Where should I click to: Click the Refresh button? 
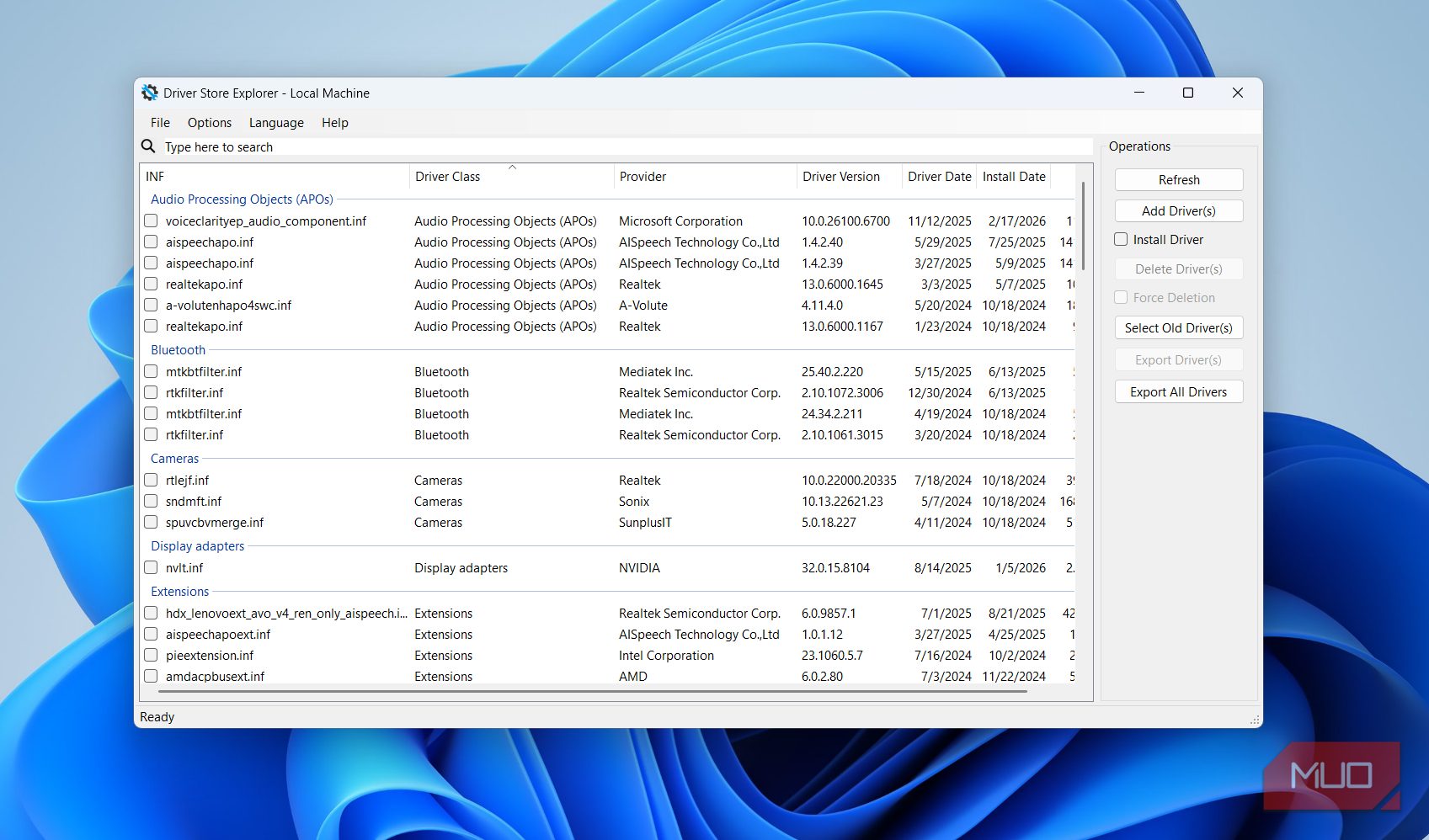pos(1179,180)
